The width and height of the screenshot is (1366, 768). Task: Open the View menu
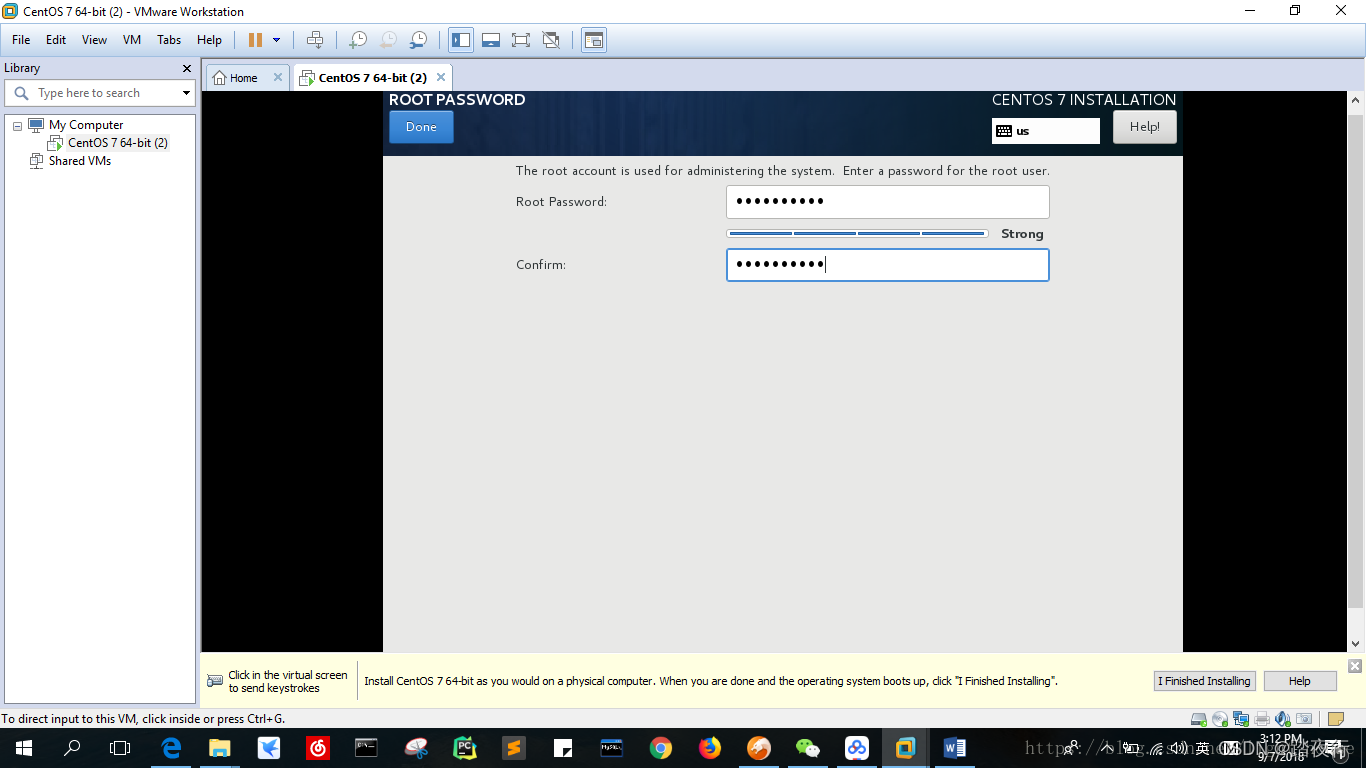(94, 40)
